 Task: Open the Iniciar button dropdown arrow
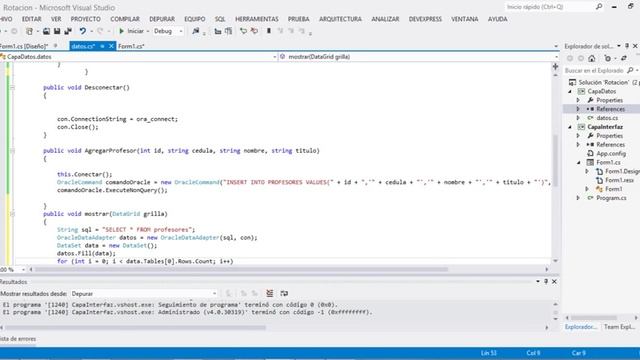click(x=148, y=31)
